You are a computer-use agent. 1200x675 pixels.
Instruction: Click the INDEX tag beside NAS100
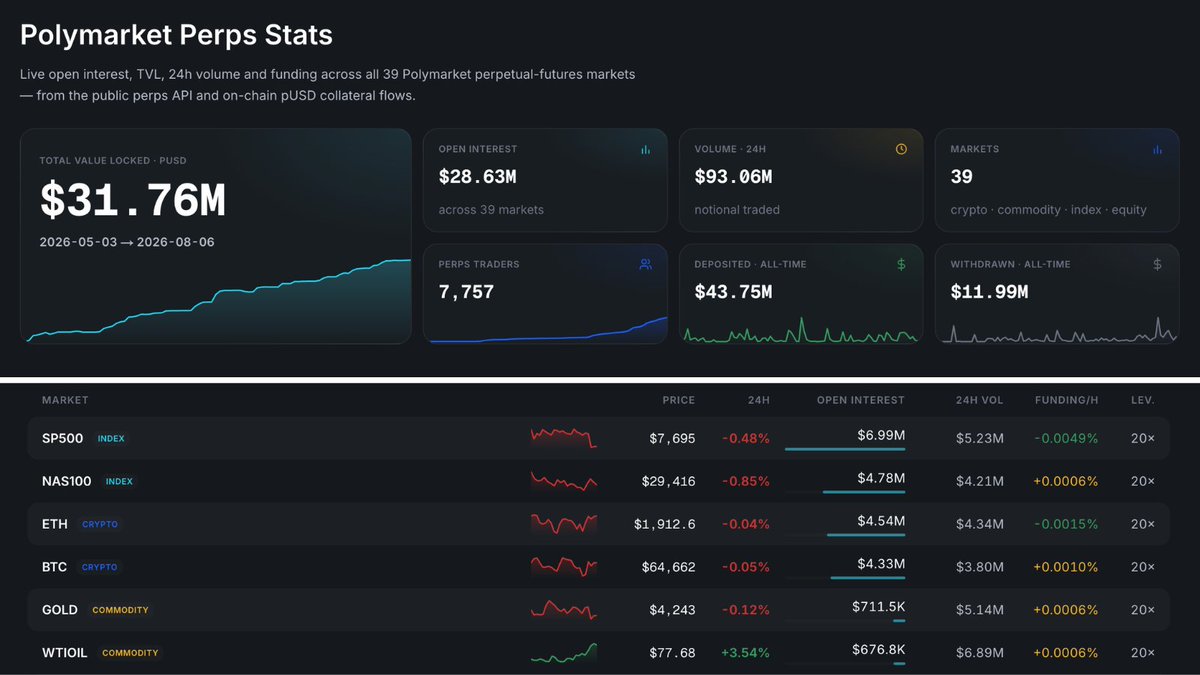point(119,482)
